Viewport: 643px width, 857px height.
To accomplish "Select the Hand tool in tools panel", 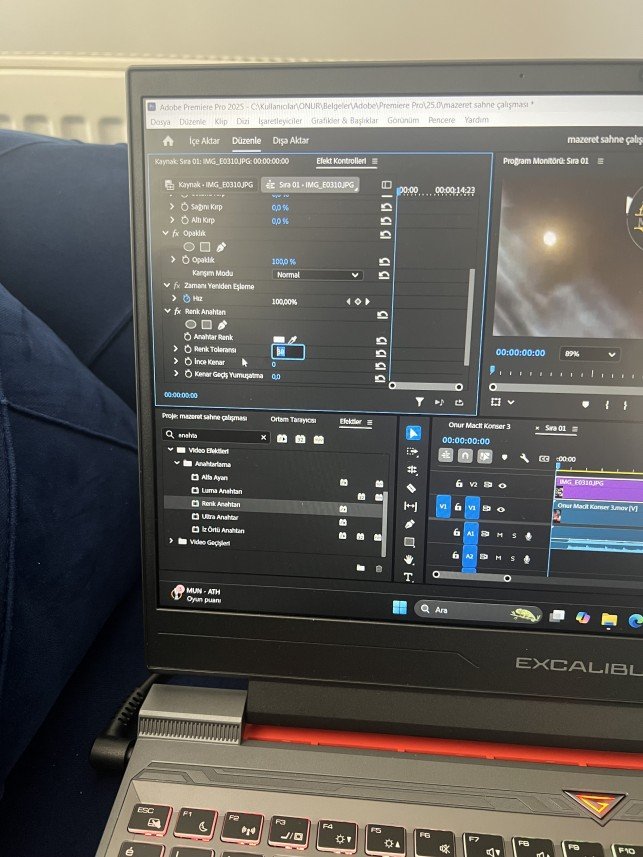I will pos(409,559).
